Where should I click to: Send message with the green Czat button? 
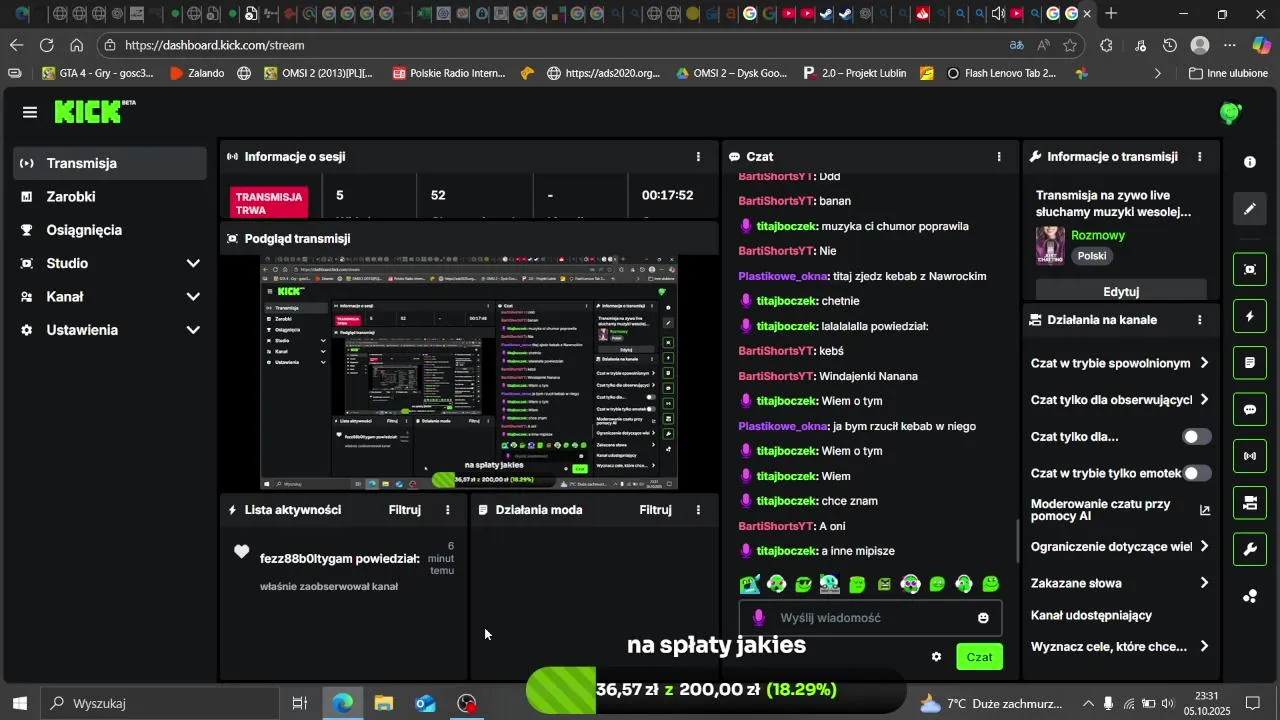coord(979,657)
